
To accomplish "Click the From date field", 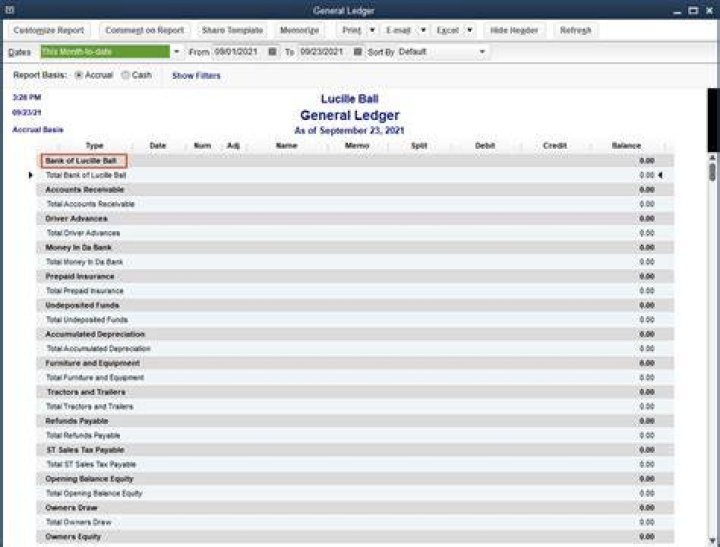I will point(240,52).
